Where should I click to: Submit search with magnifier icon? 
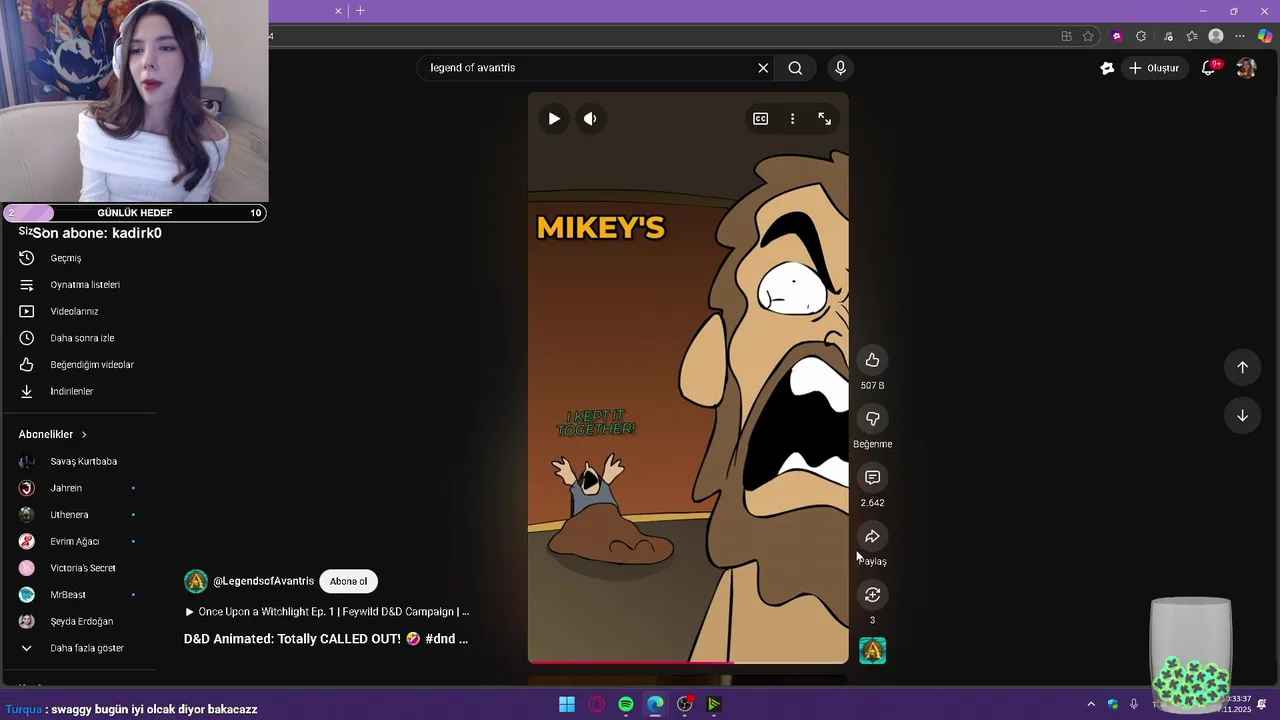point(795,68)
